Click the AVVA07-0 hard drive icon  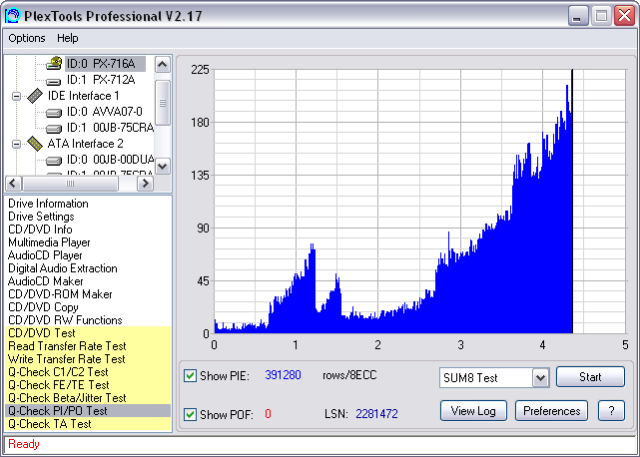[54, 112]
